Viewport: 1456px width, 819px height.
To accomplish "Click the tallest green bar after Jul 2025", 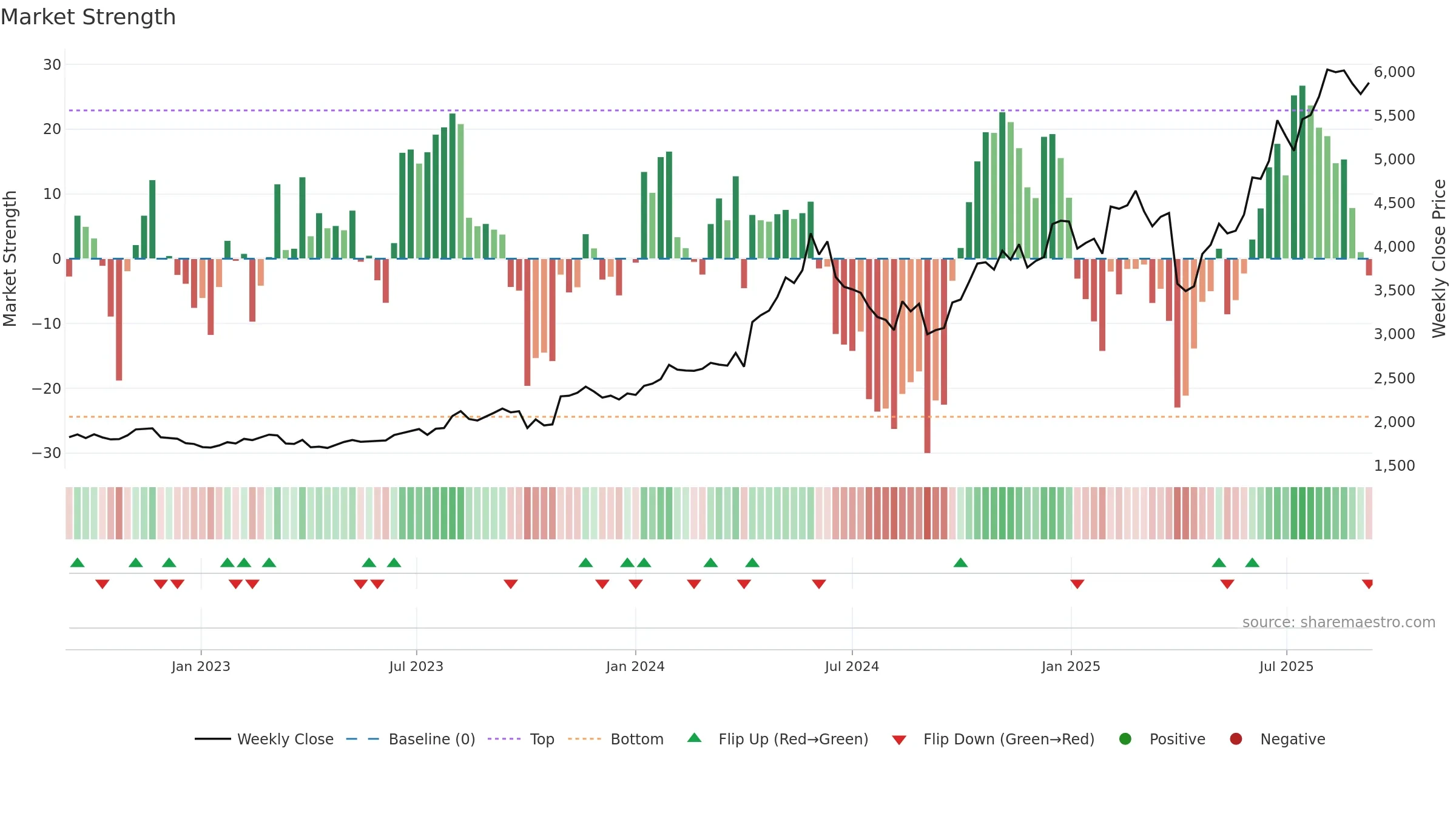I will click(x=1303, y=172).
